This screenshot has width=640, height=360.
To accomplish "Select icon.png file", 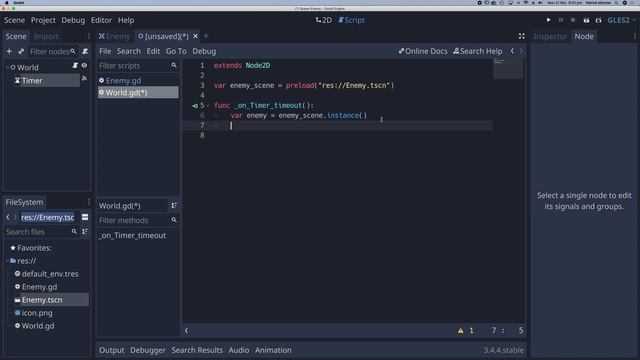I will (37, 313).
